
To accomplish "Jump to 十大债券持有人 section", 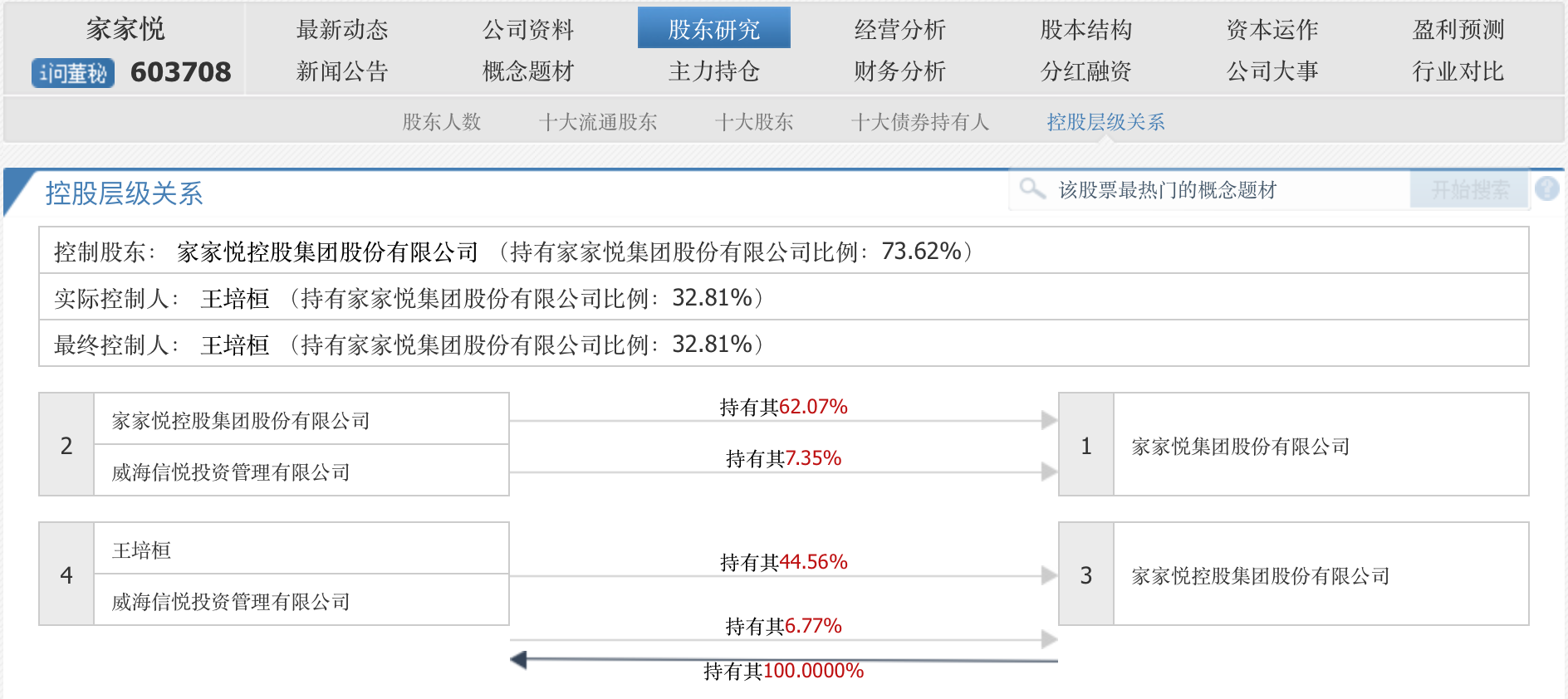I will [x=920, y=122].
